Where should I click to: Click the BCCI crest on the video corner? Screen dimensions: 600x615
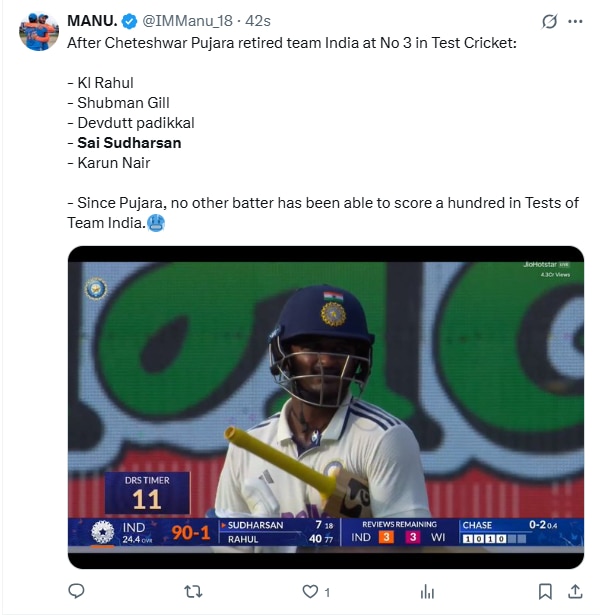coord(96,288)
